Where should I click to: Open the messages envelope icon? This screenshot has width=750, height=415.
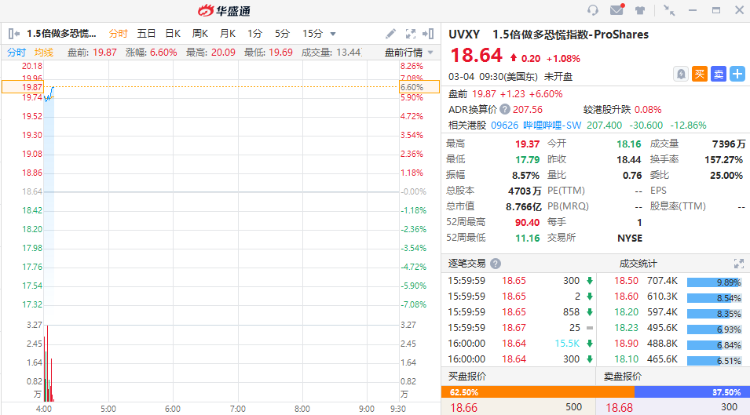point(617,10)
